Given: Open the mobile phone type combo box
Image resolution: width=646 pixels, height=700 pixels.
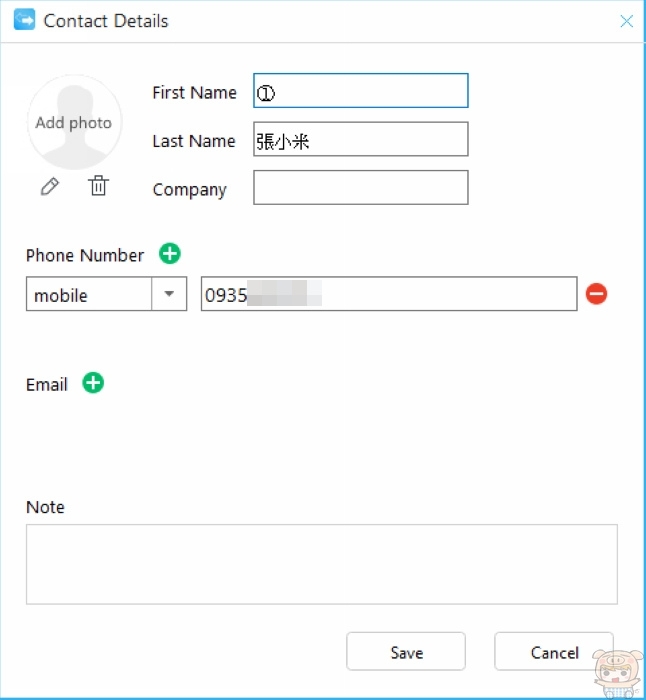Looking at the screenshot, I should coord(89,295).
